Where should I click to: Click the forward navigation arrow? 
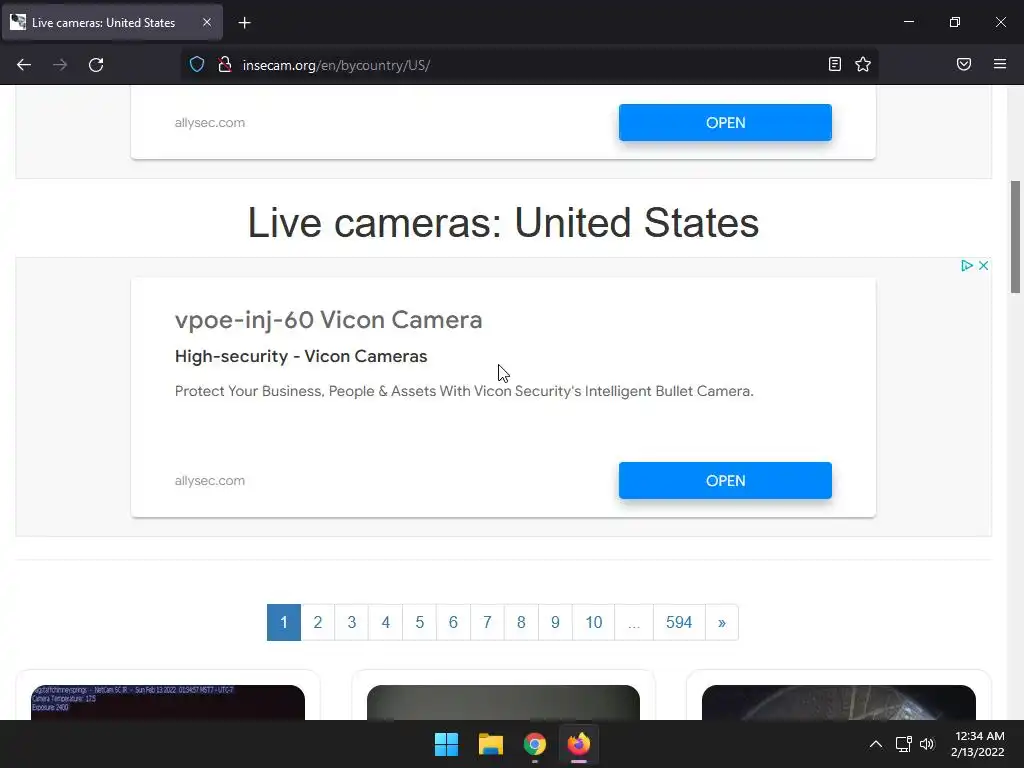coord(60,65)
